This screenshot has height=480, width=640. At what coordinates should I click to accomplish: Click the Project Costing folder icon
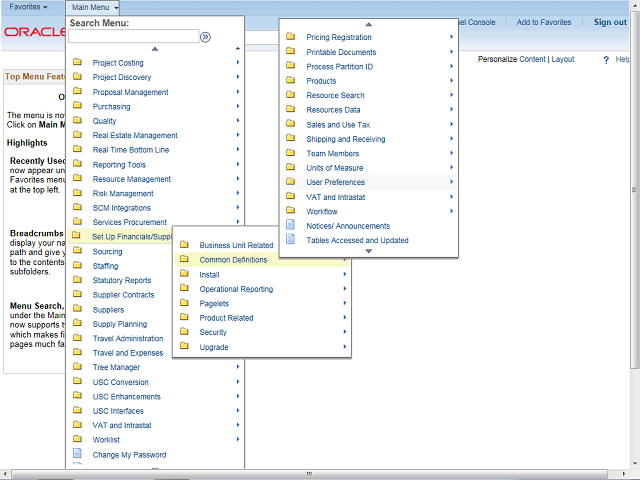pos(77,62)
